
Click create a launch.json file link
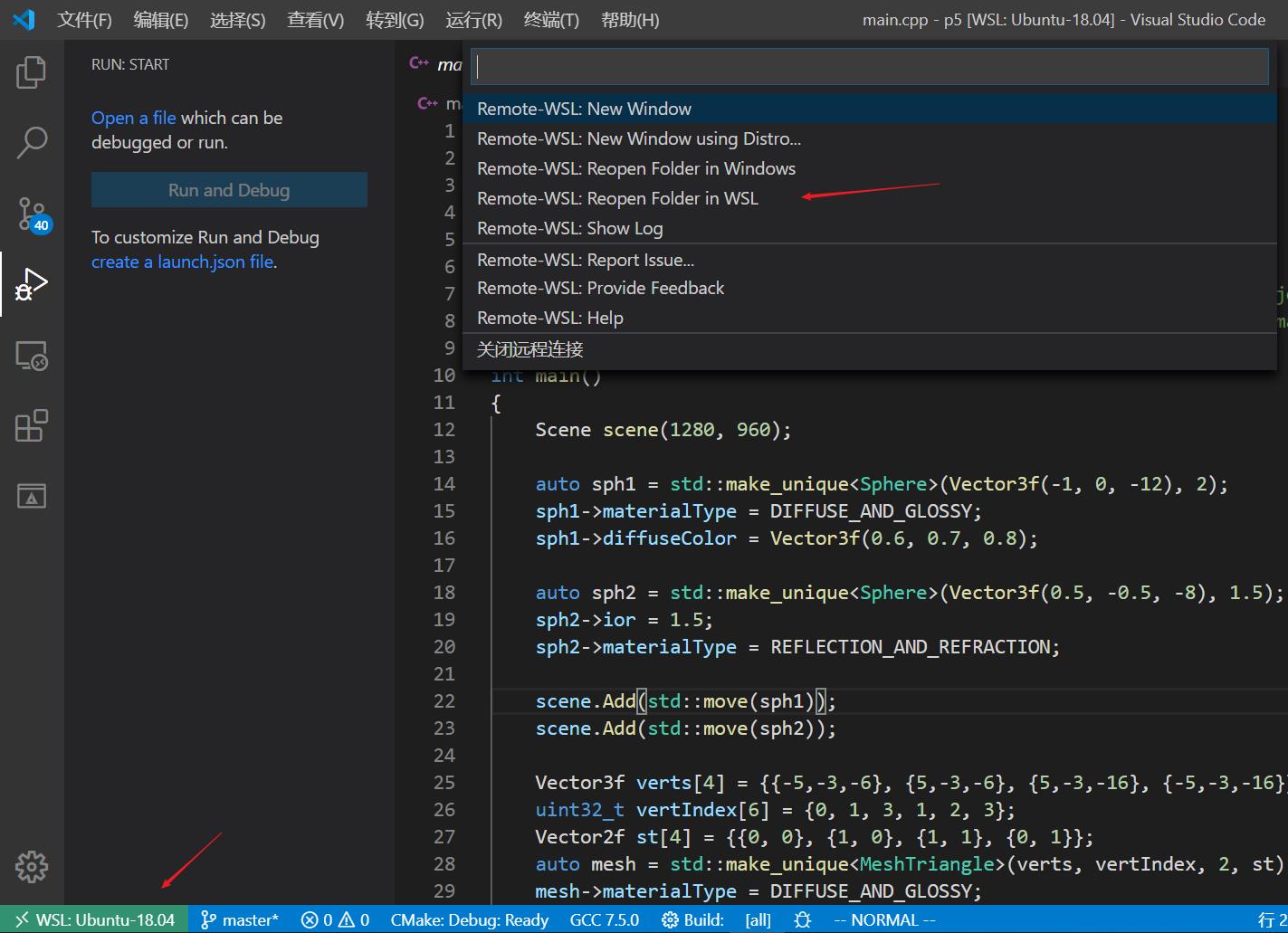(182, 262)
